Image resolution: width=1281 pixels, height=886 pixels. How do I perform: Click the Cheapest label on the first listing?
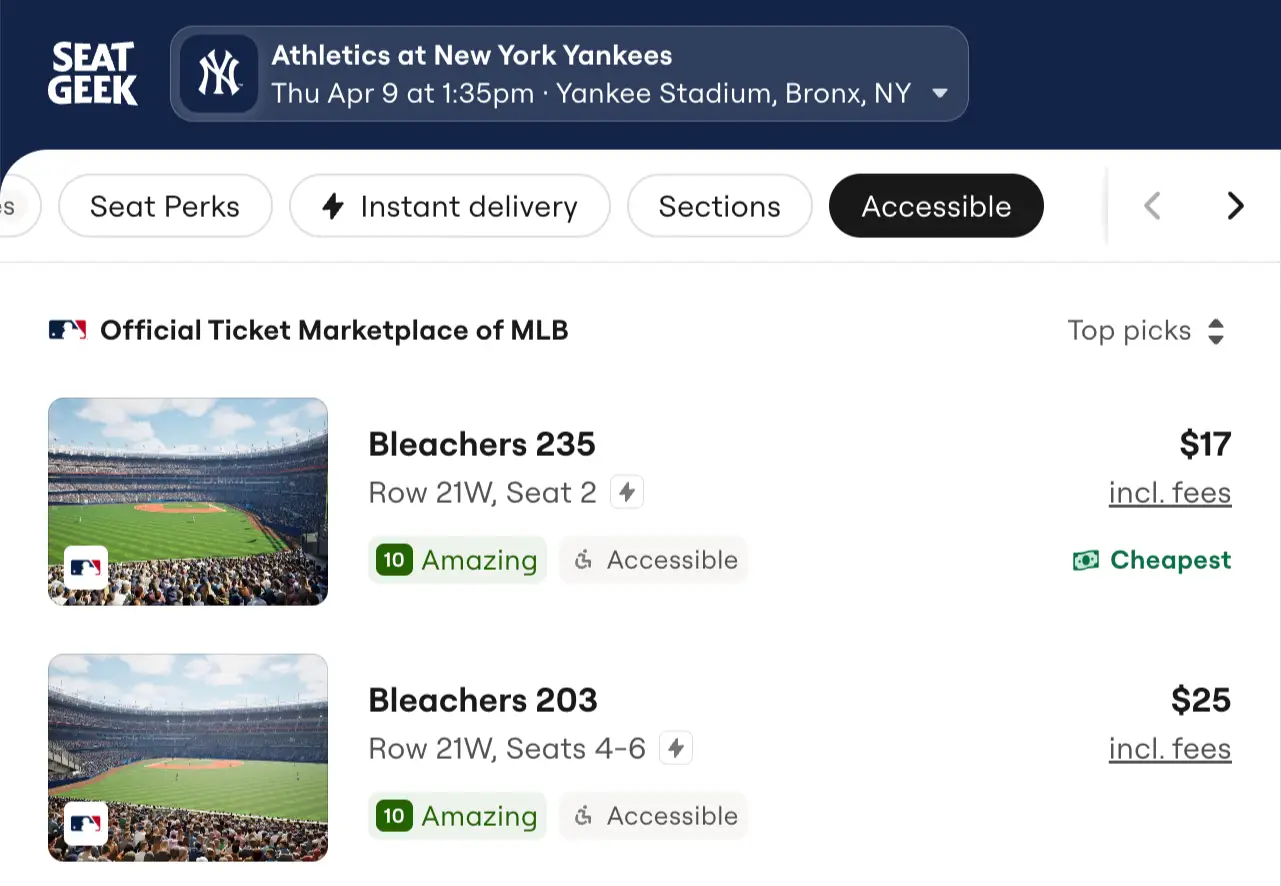click(1170, 560)
